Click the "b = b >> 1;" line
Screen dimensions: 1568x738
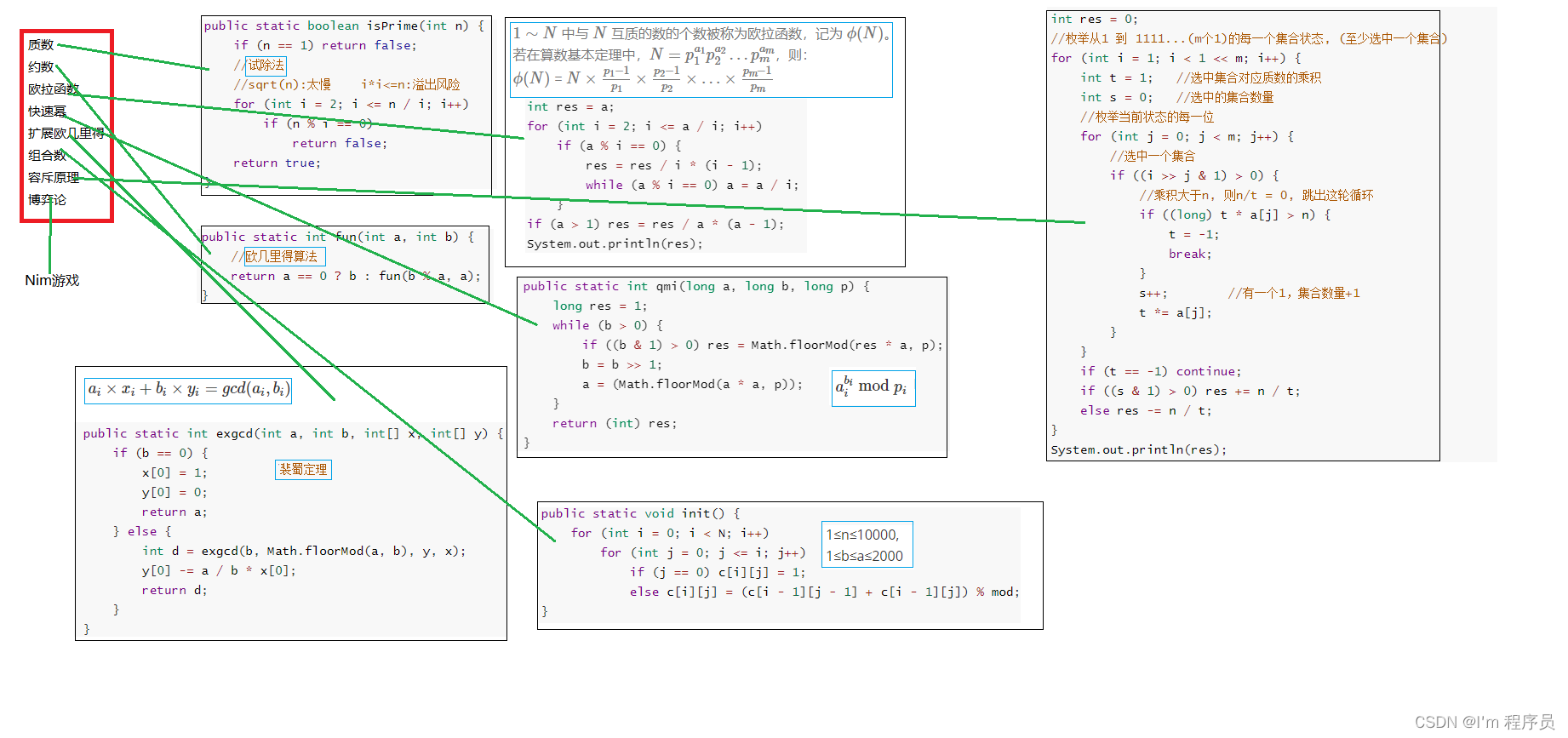622,364
